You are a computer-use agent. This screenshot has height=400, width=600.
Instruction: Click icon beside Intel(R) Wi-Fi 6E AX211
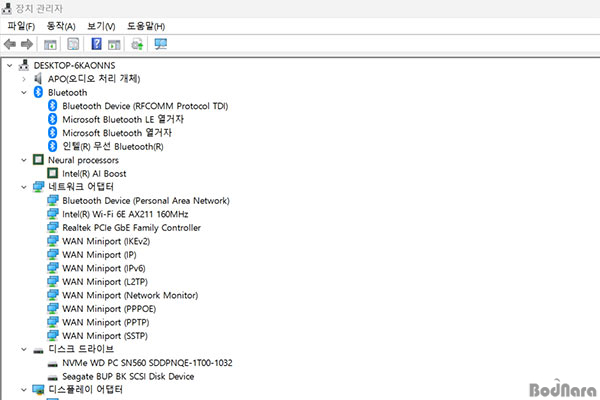tap(52, 214)
